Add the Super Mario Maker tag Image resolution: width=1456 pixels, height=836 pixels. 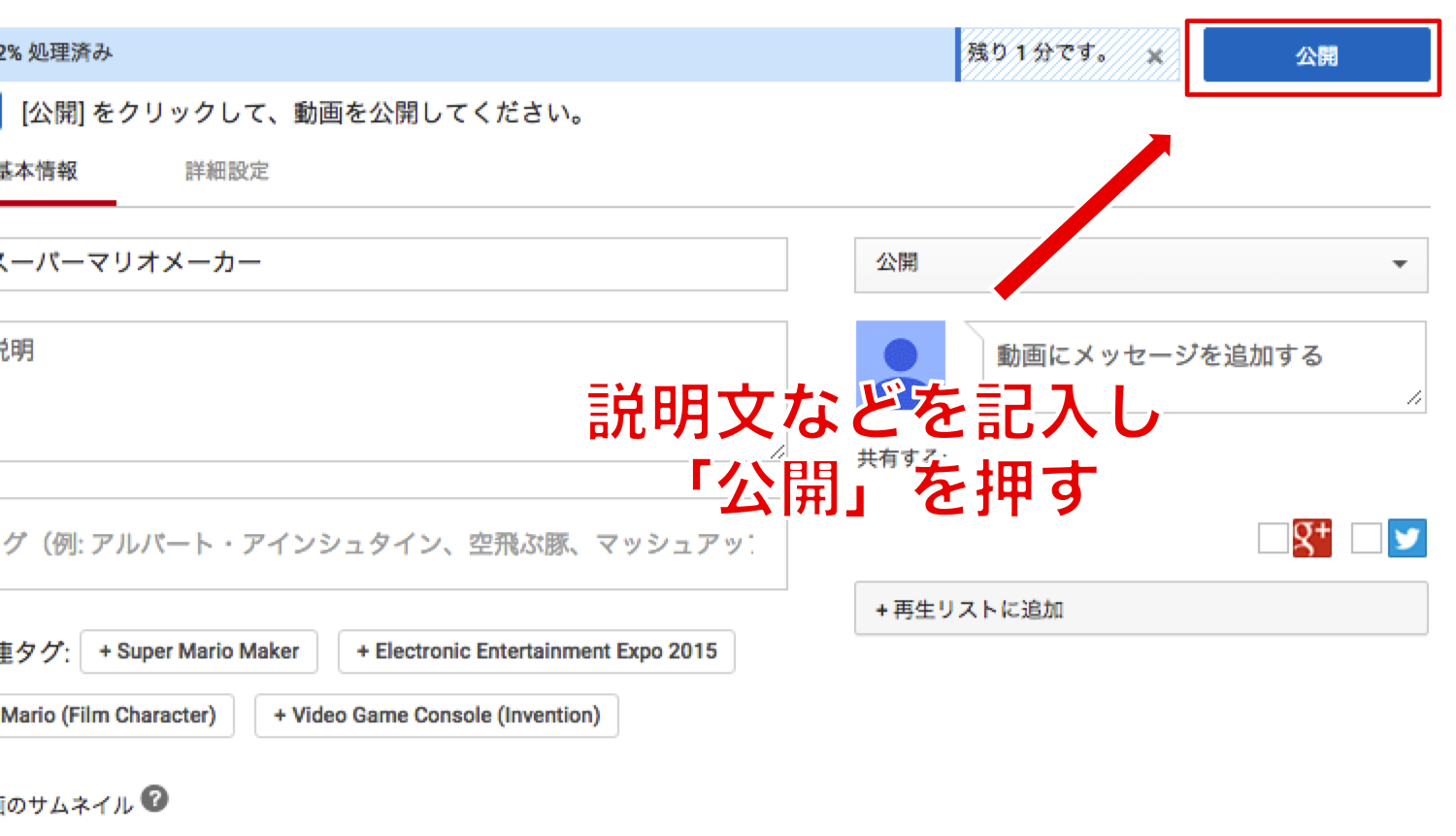coord(198,652)
